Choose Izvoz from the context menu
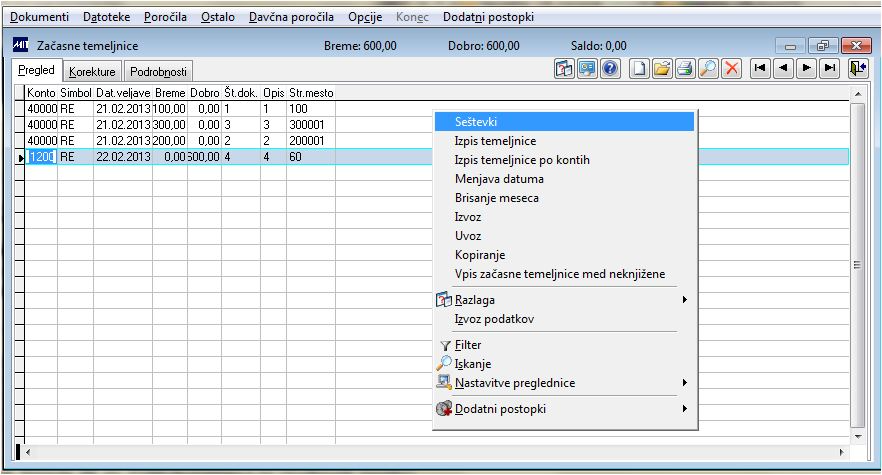 tap(564, 217)
